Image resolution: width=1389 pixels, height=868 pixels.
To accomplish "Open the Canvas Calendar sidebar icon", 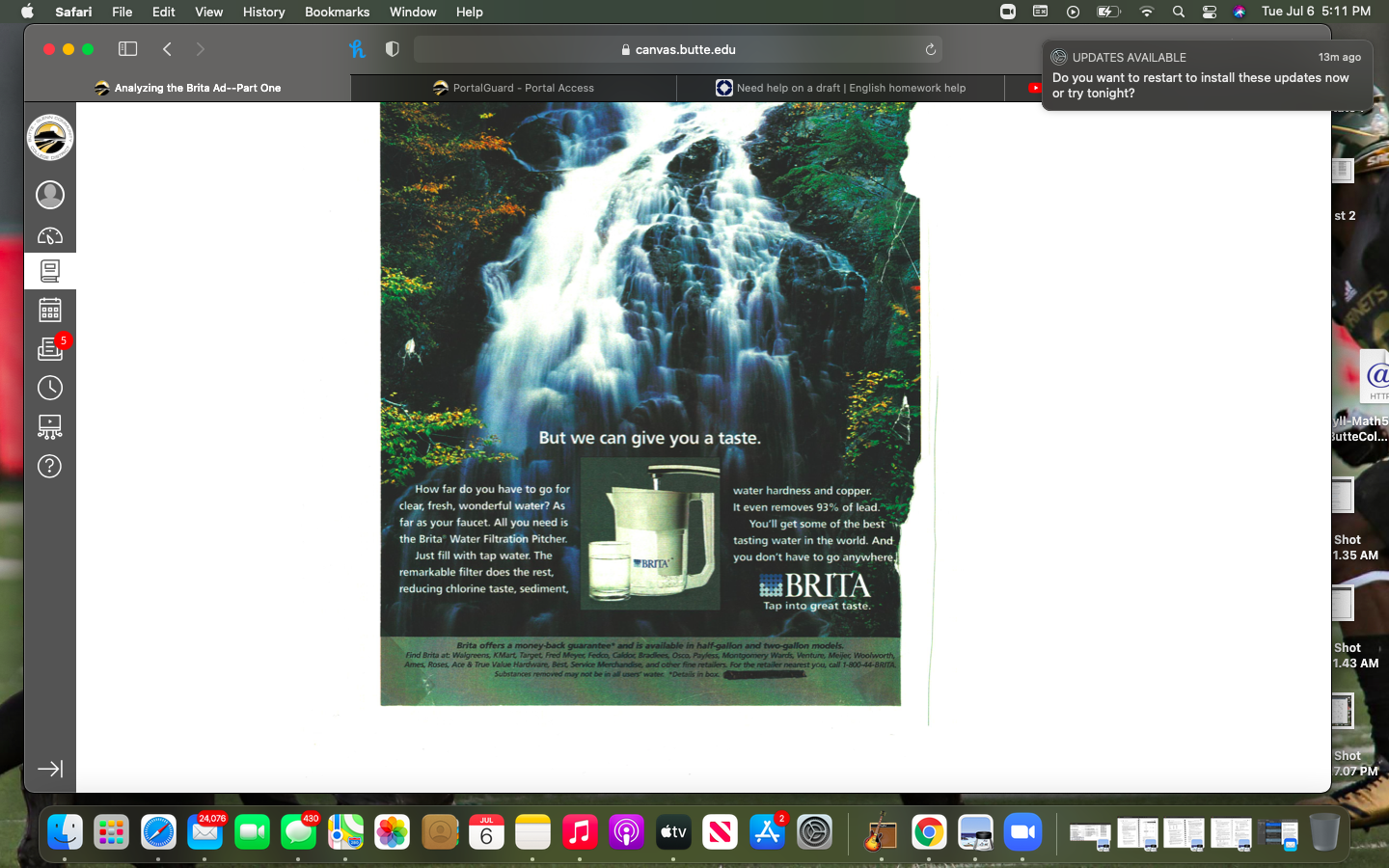I will pyautogui.click(x=50, y=310).
